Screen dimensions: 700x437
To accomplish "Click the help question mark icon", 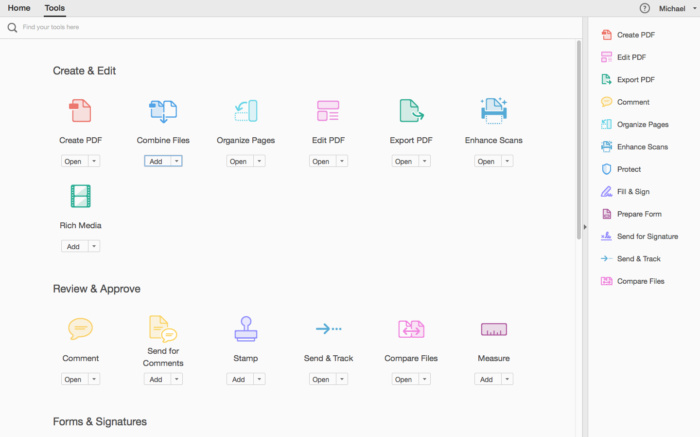I will click(644, 8).
